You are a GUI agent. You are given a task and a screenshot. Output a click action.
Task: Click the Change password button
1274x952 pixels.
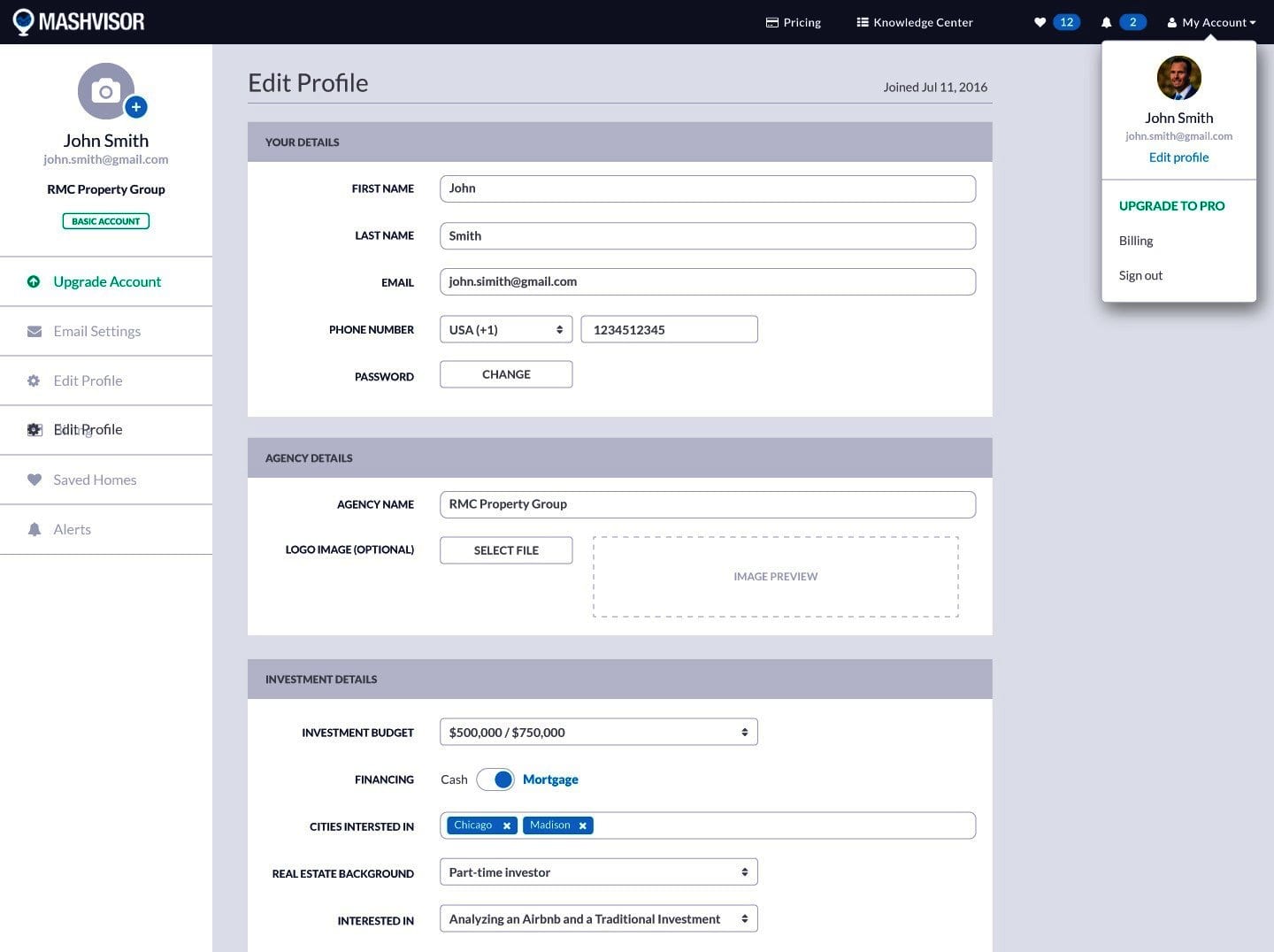coord(506,374)
